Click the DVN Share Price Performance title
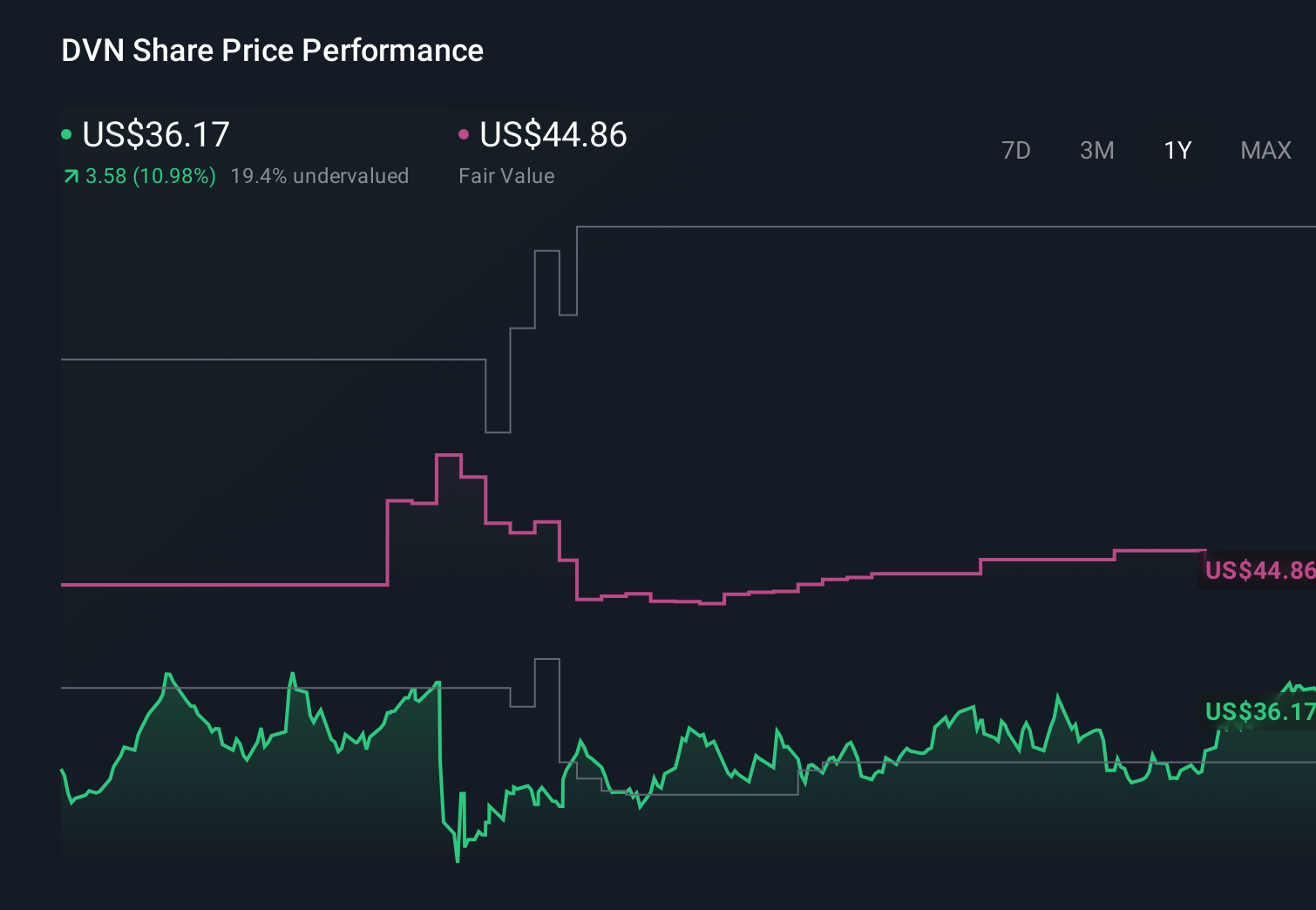Screen dimensions: 1316x910 [x=271, y=51]
